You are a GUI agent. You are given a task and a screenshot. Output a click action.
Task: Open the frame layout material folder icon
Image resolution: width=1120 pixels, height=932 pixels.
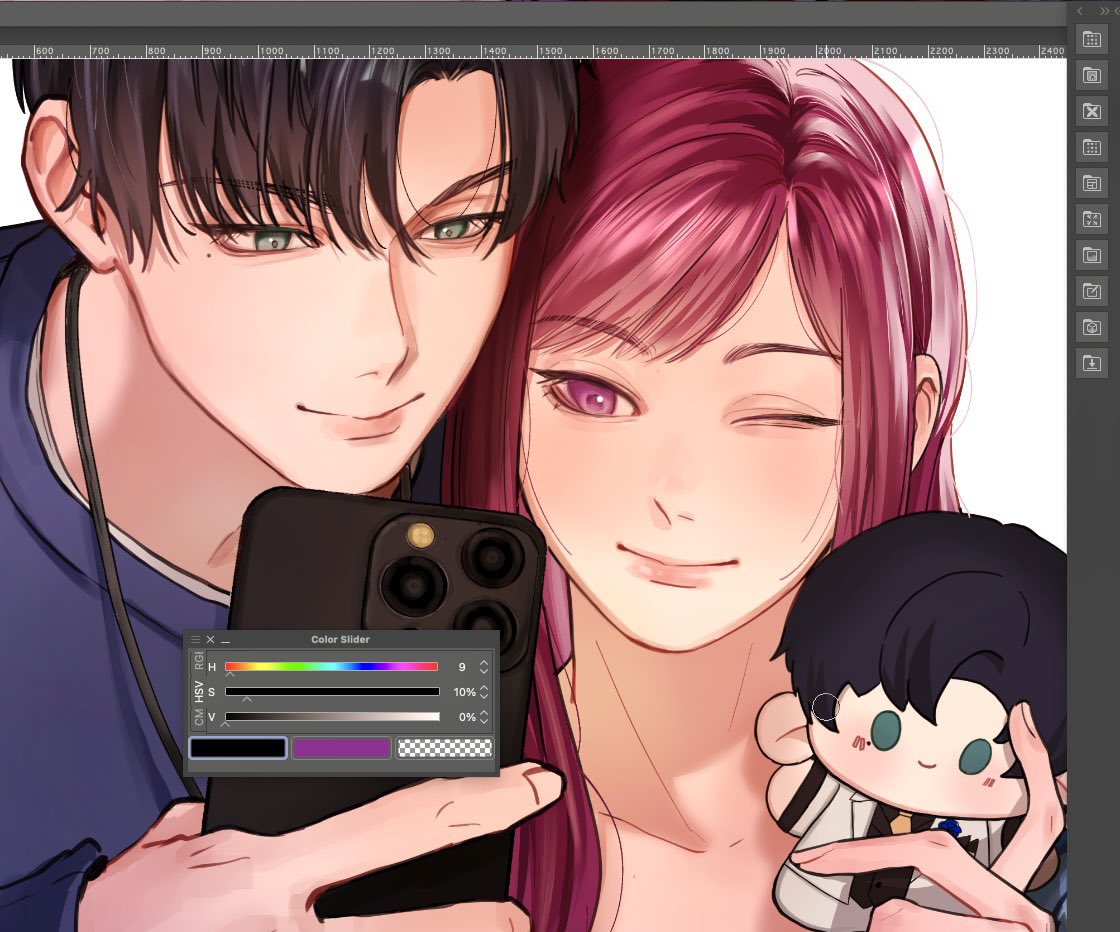click(1091, 183)
